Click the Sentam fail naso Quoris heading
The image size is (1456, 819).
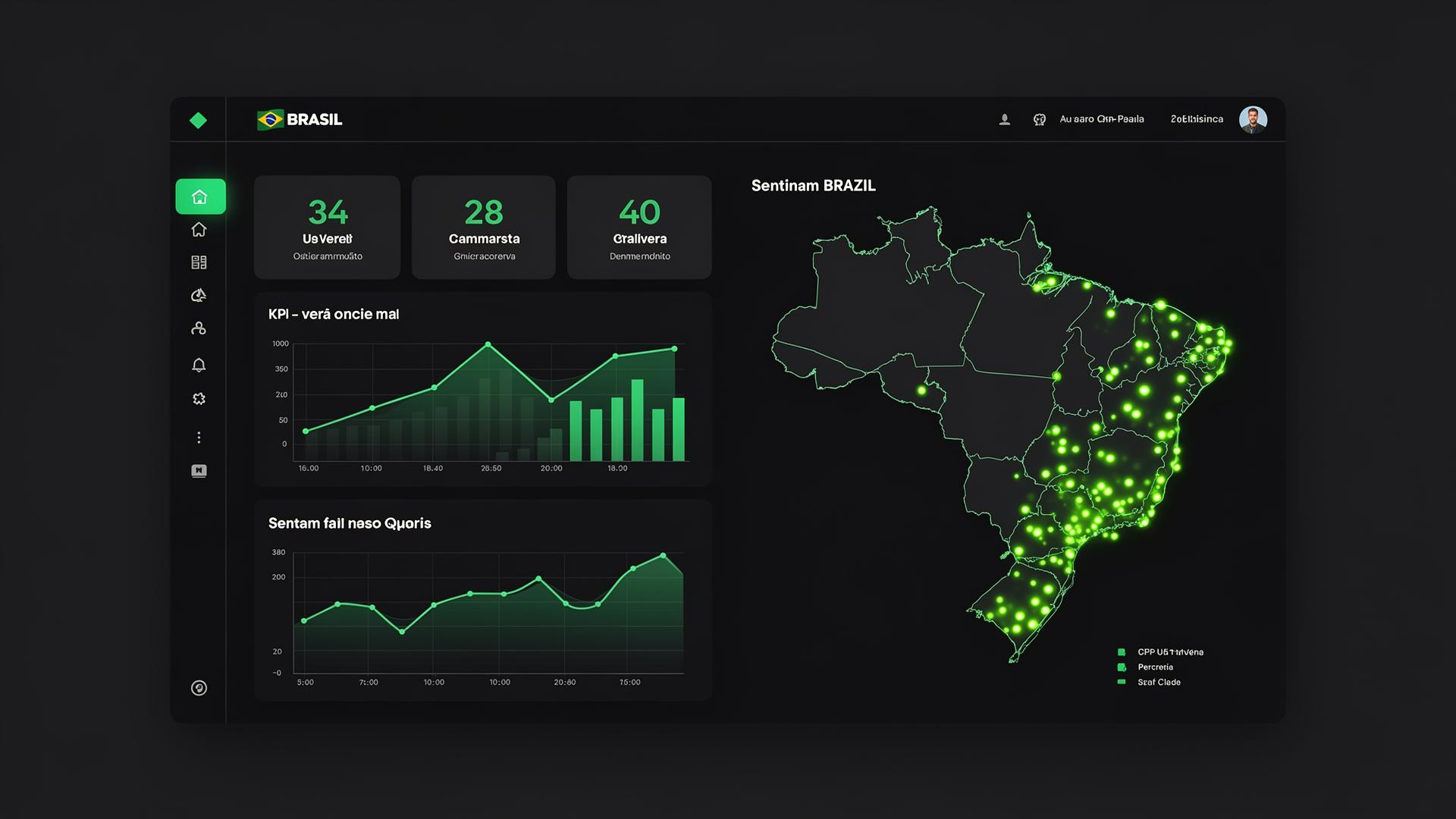[x=350, y=523]
